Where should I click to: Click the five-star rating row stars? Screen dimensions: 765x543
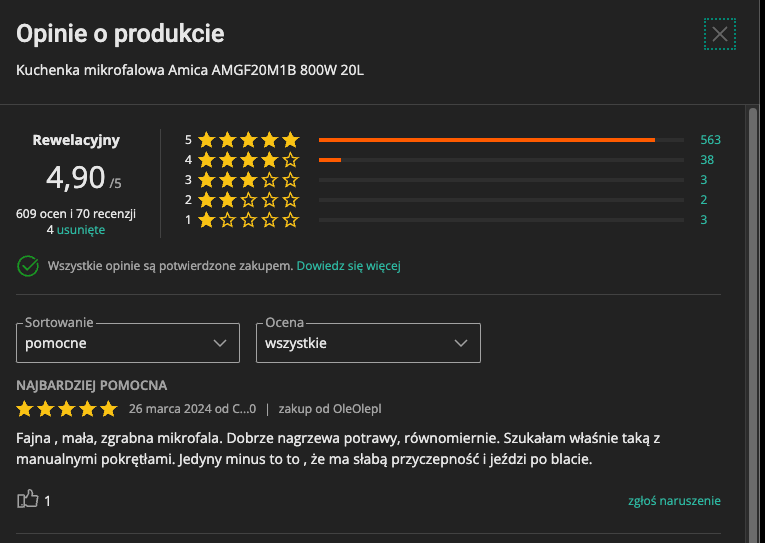click(x=248, y=140)
